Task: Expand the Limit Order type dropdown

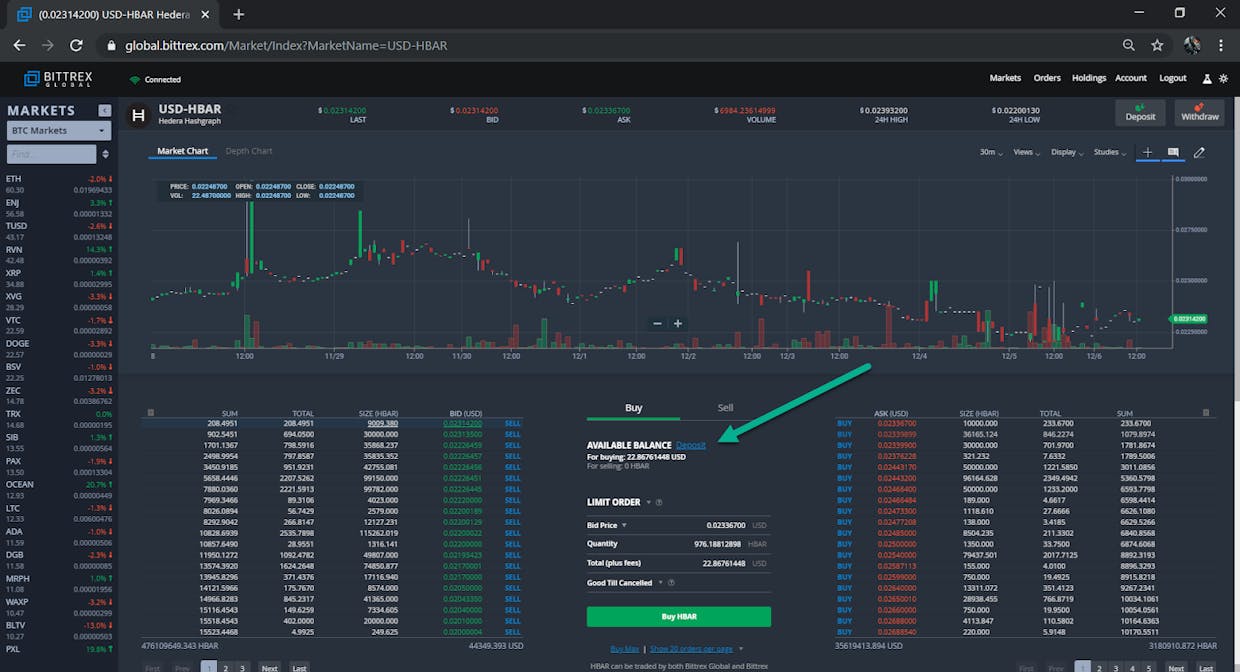Action: point(647,502)
